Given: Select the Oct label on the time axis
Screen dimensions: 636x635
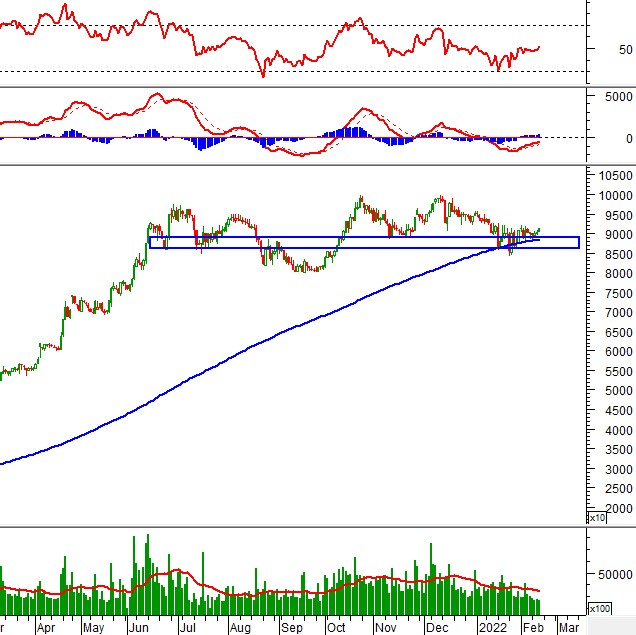Looking at the screenshot, I should 336,628.
